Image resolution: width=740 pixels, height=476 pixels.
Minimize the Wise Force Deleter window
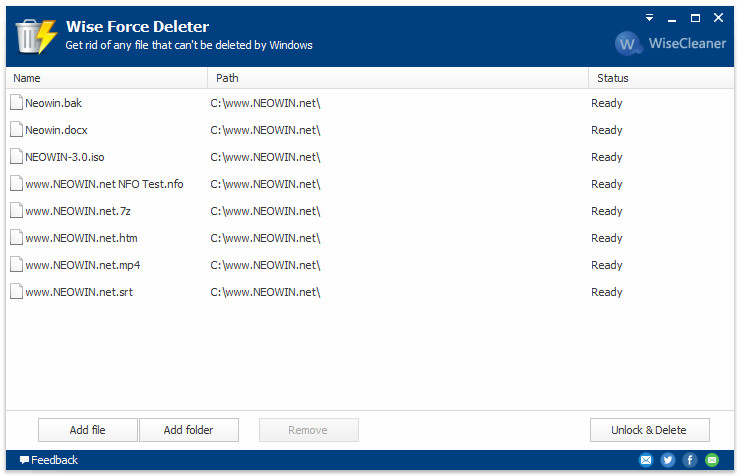(x=672, y=19)
